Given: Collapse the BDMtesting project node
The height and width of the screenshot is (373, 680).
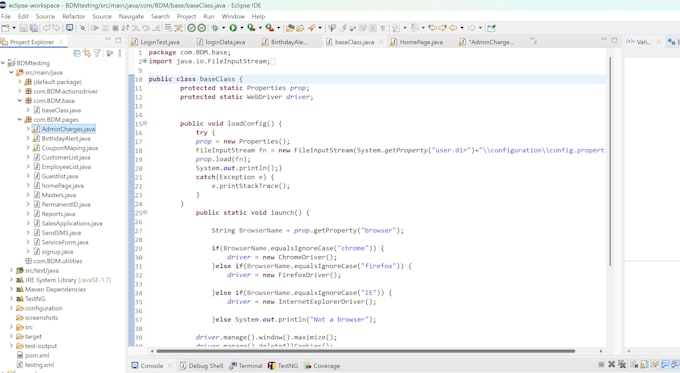Looking at the screenshot, I should [3, 63].
